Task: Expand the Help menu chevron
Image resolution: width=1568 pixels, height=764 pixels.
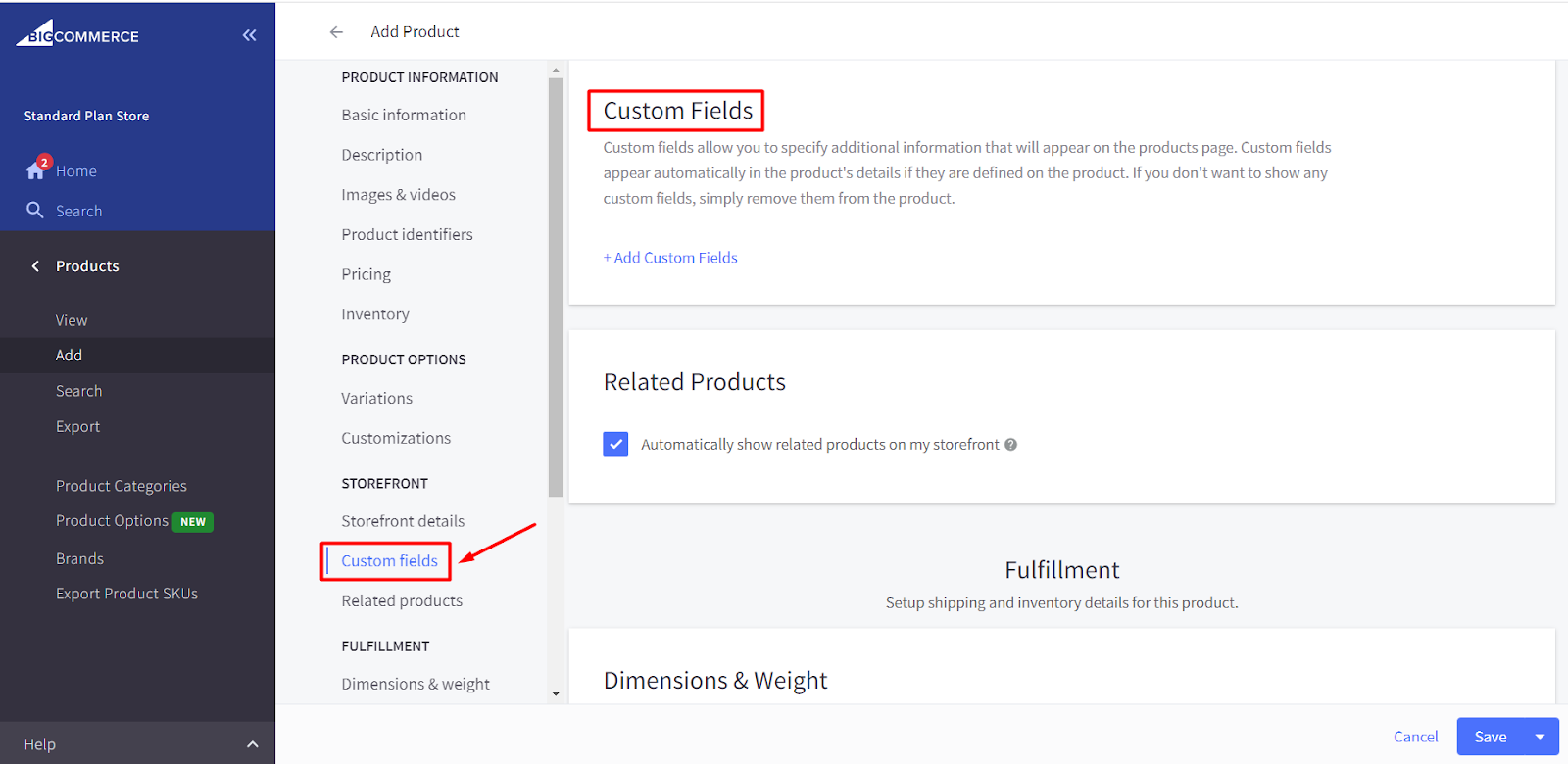Action: 253,744
